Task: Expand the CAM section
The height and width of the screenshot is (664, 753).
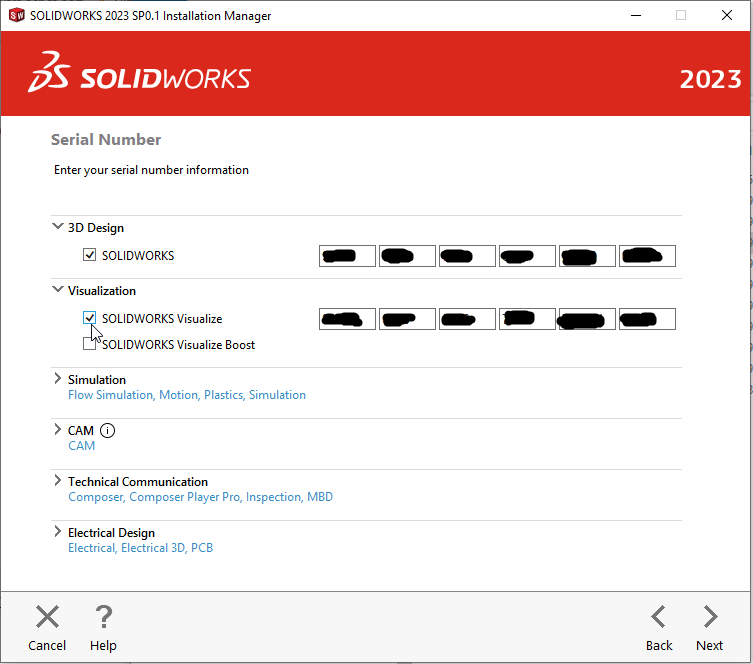Action: pos(57,430)
